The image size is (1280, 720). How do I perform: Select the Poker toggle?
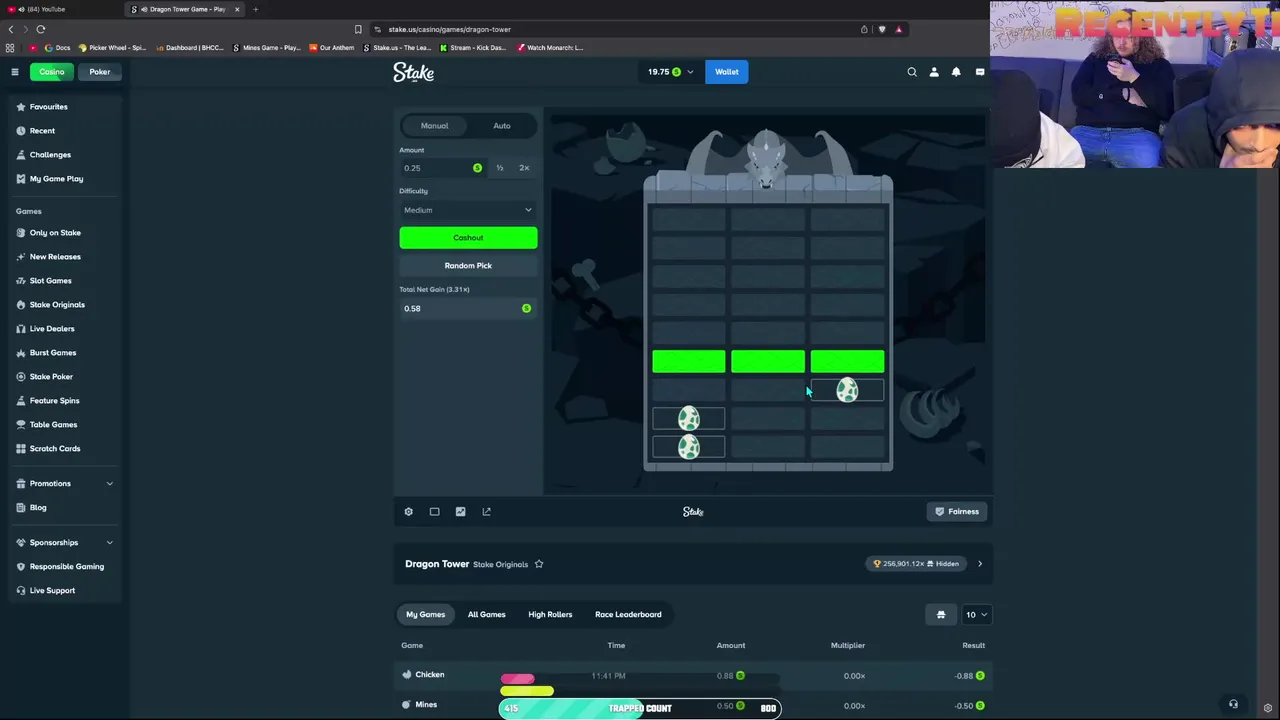[100, 72]
